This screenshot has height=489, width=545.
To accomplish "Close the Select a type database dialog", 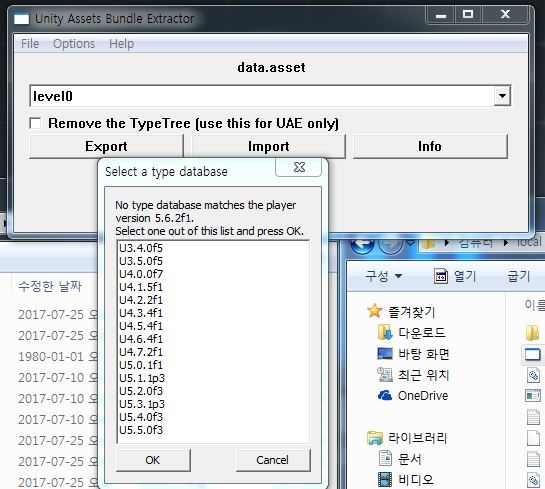I will tap(299, 167).
